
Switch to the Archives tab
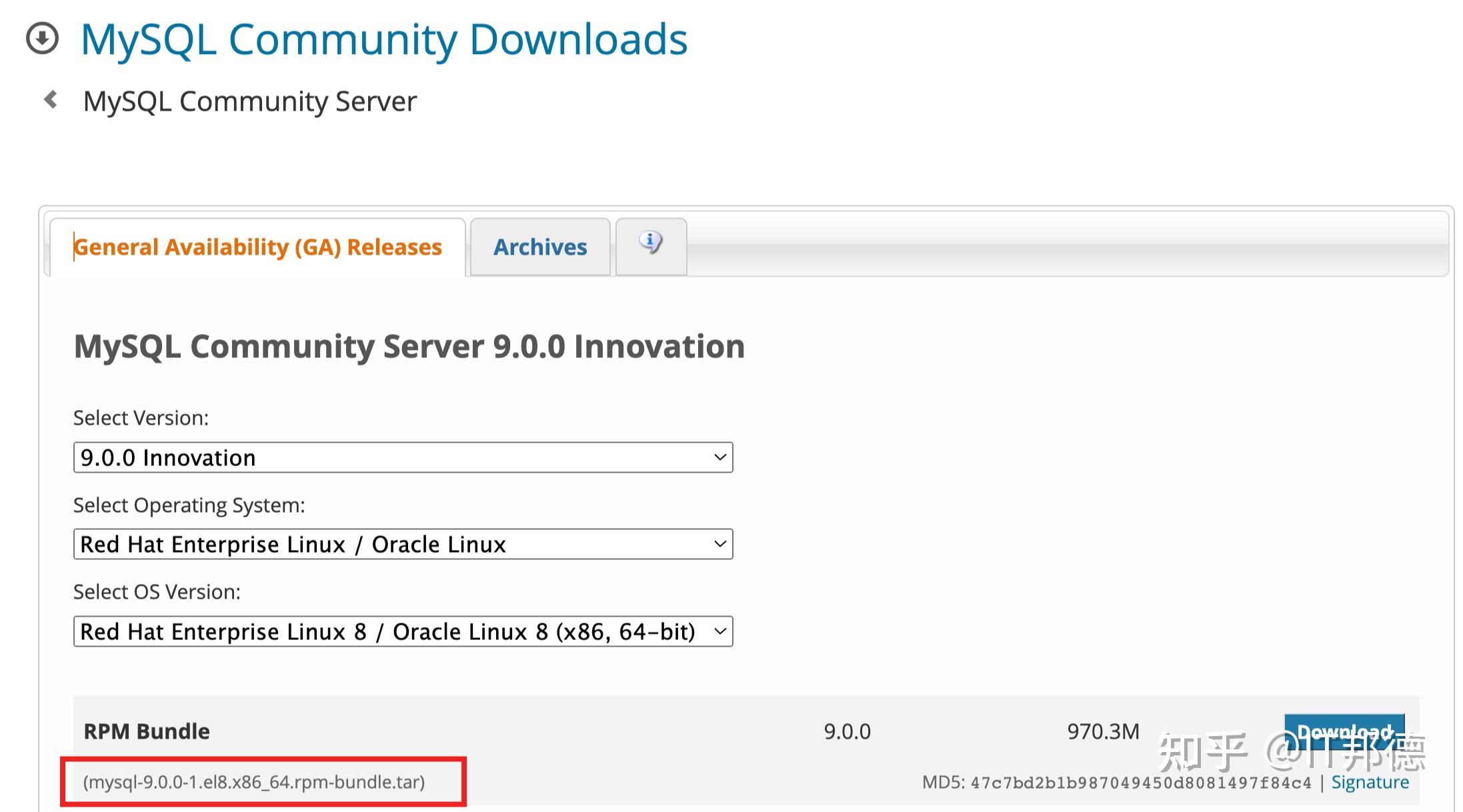point(540,247)
